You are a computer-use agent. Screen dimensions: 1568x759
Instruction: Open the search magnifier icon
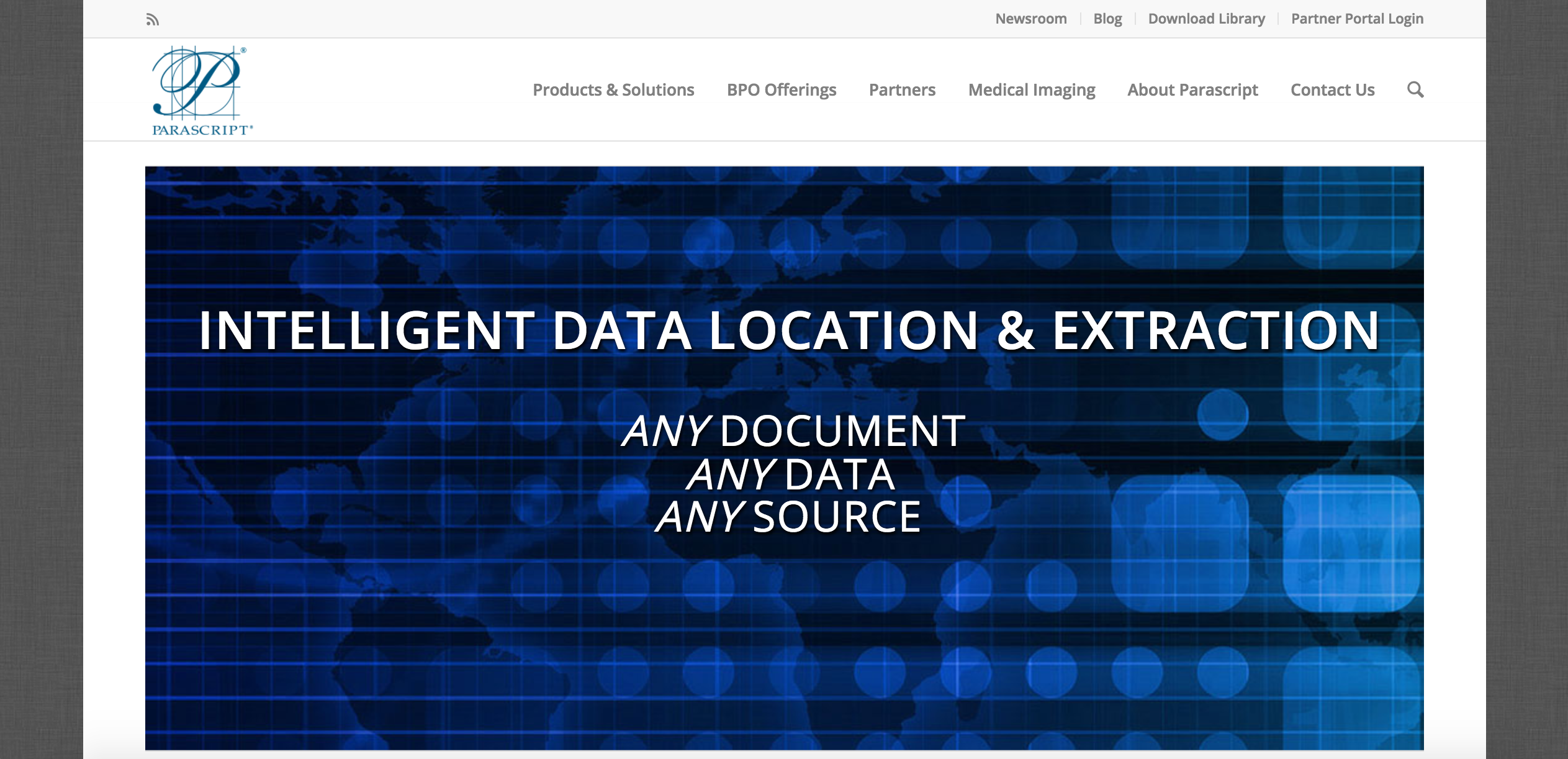tap(1415, 90)
